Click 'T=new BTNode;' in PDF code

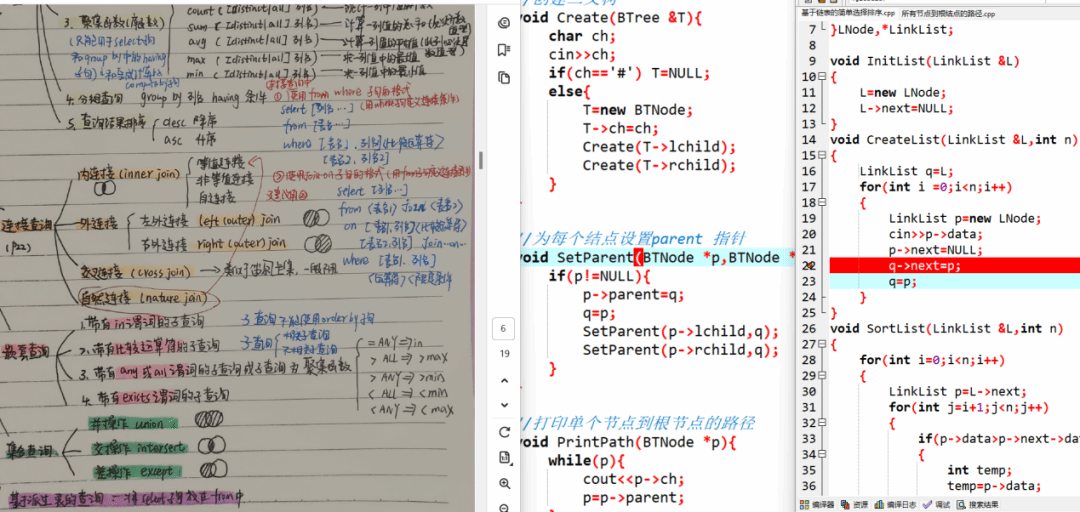tap(636, 110)
